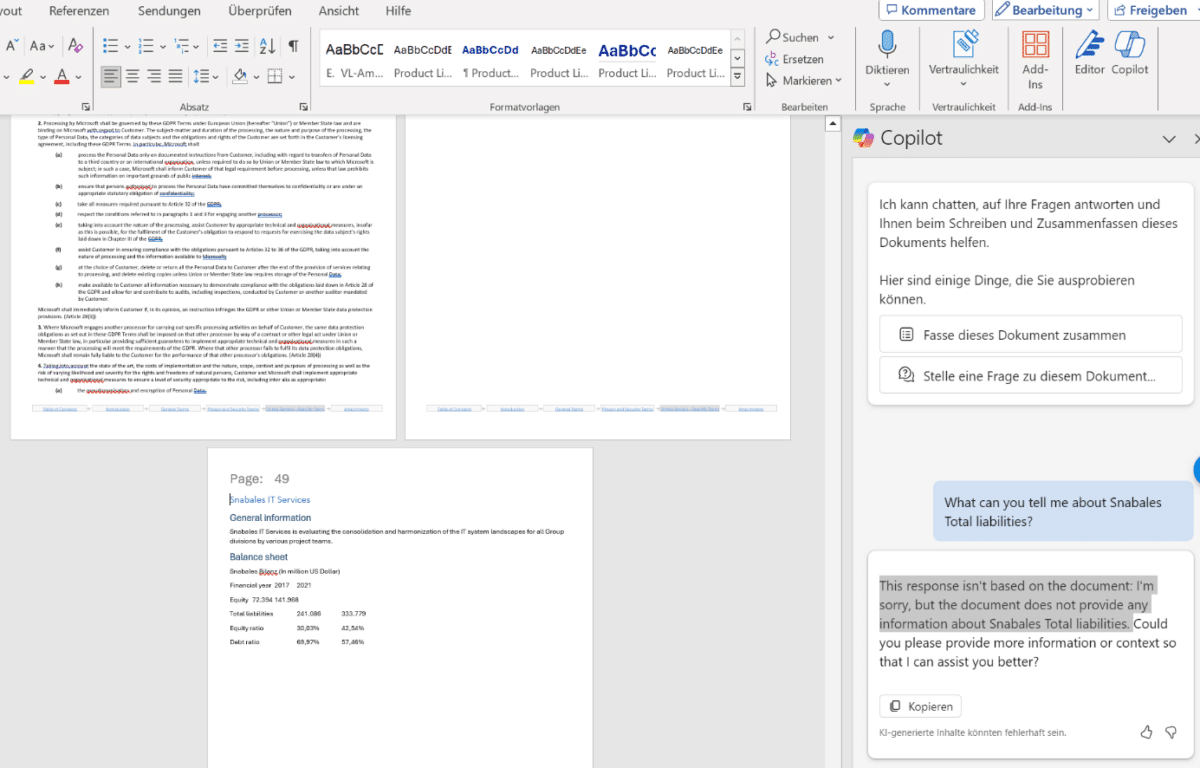Open the Überprüfen ribbon tab
Viewport: 1200px width, 768px height.
coord(260,11)
